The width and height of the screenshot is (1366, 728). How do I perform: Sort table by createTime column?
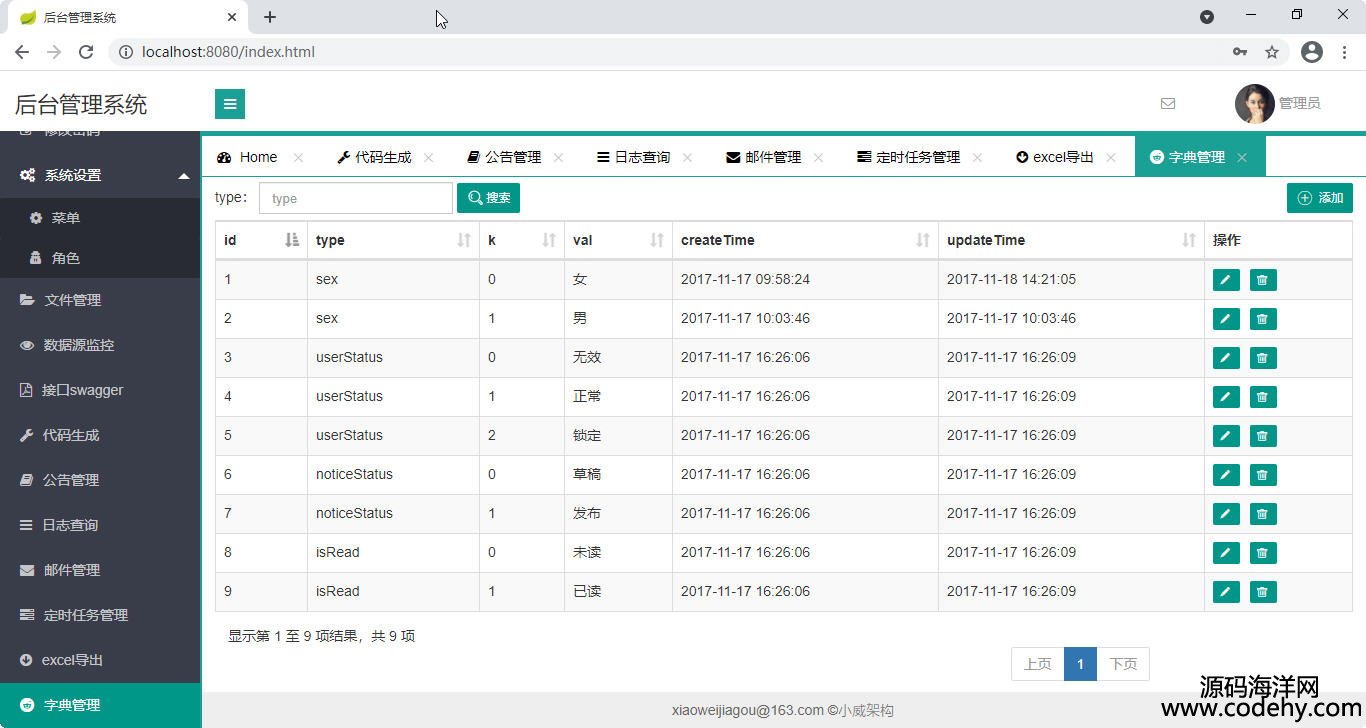point(805,240)
